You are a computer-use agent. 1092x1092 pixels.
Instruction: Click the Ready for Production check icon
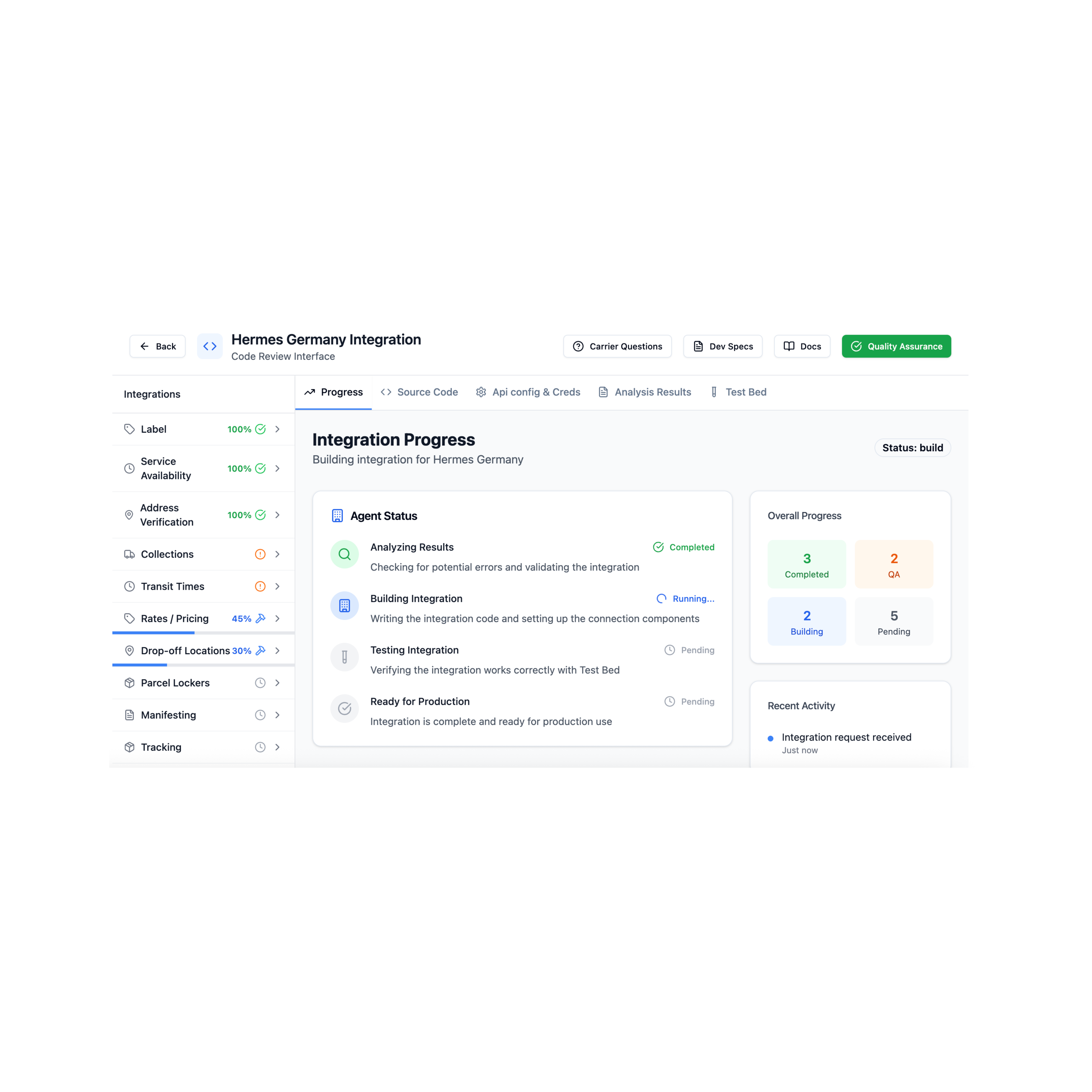[x=344, y=708]
